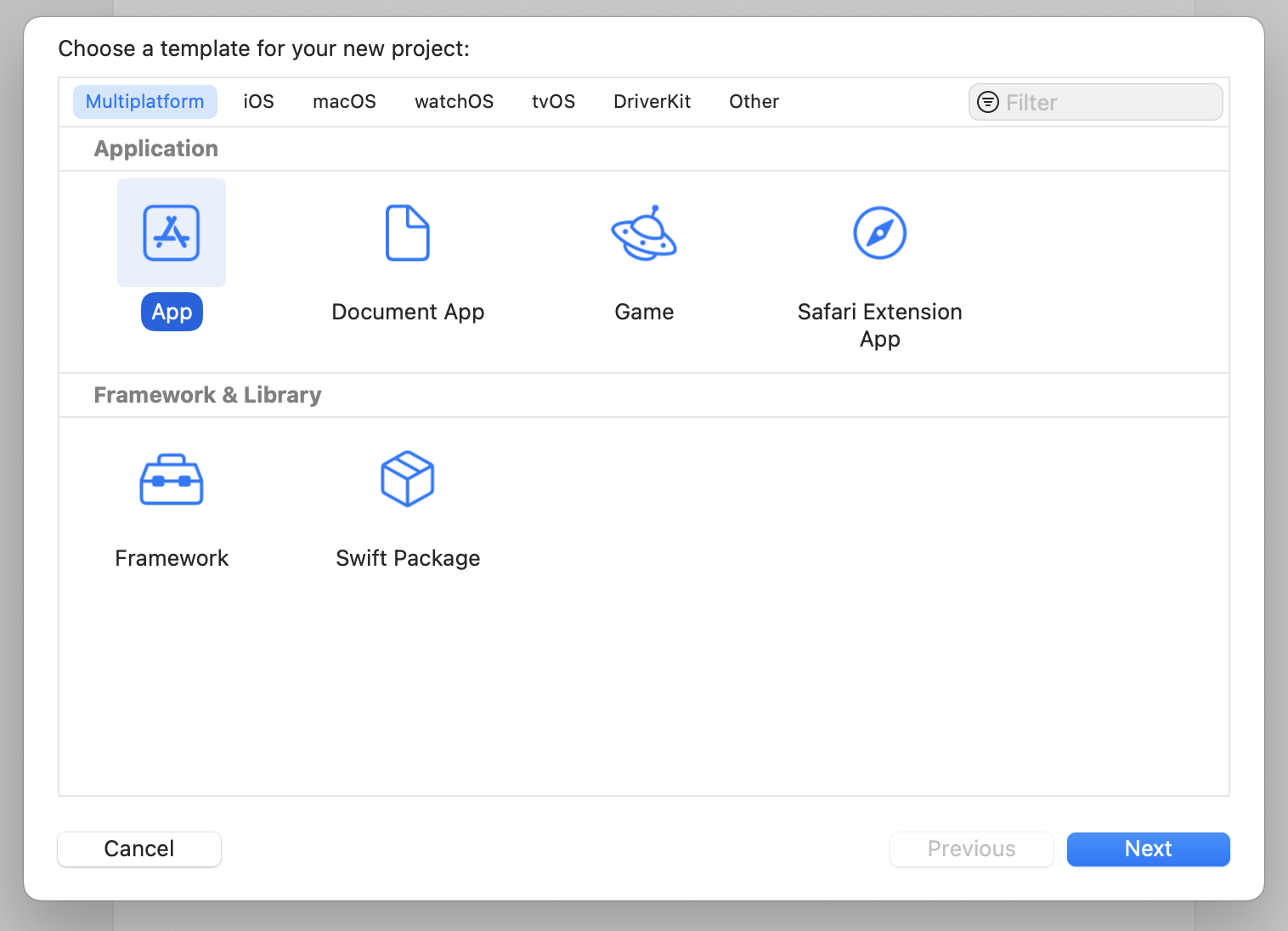Switch to the iOS tab
Screen dimensions: 1288x931
pyautogui.click(x=258, y=101)
